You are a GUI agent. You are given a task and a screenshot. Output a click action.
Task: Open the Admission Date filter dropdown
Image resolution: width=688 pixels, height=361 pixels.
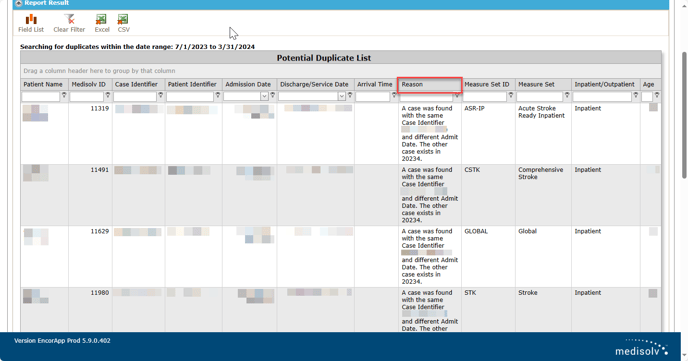tap(264, 96)
